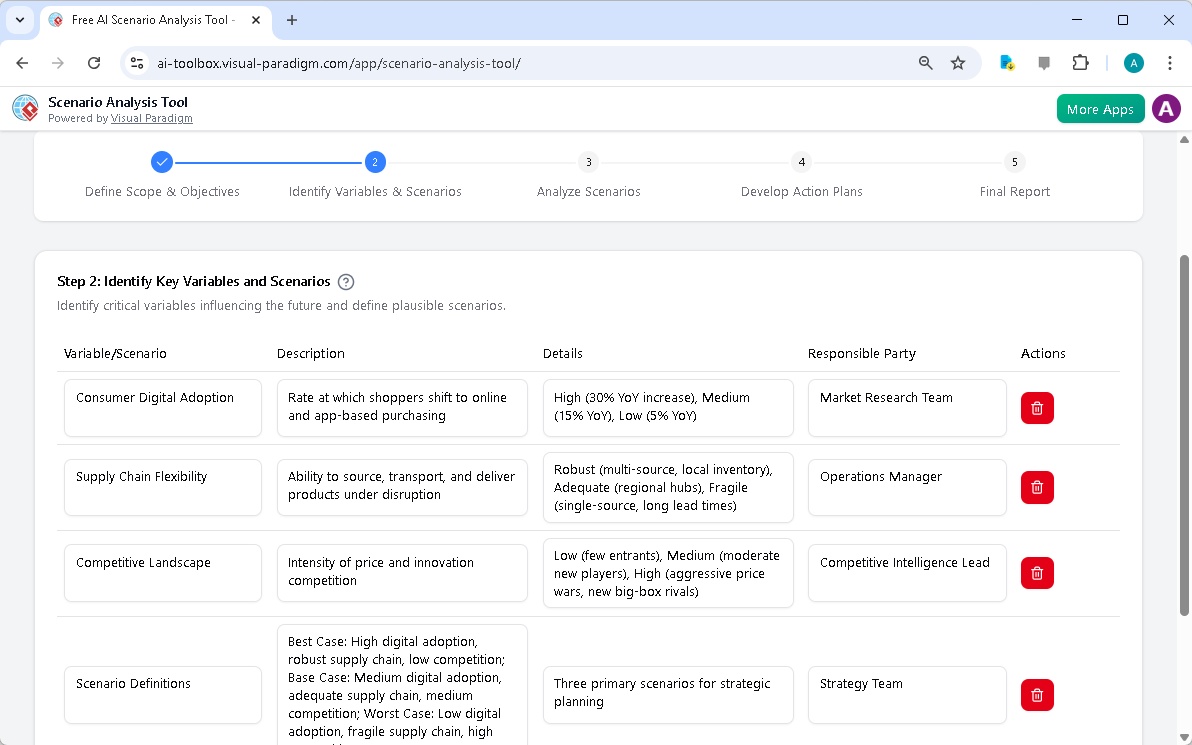Delete the Supply Chain Flexibility row

coord(1037,487)
